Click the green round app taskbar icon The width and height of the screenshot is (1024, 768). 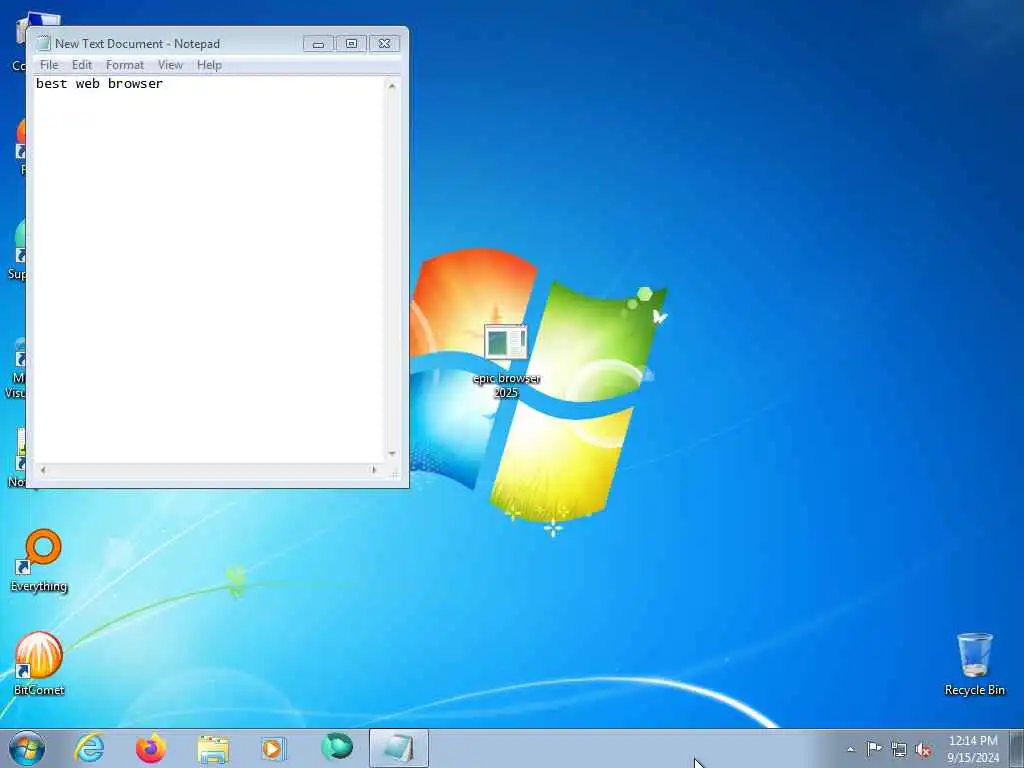click(337, 746)
